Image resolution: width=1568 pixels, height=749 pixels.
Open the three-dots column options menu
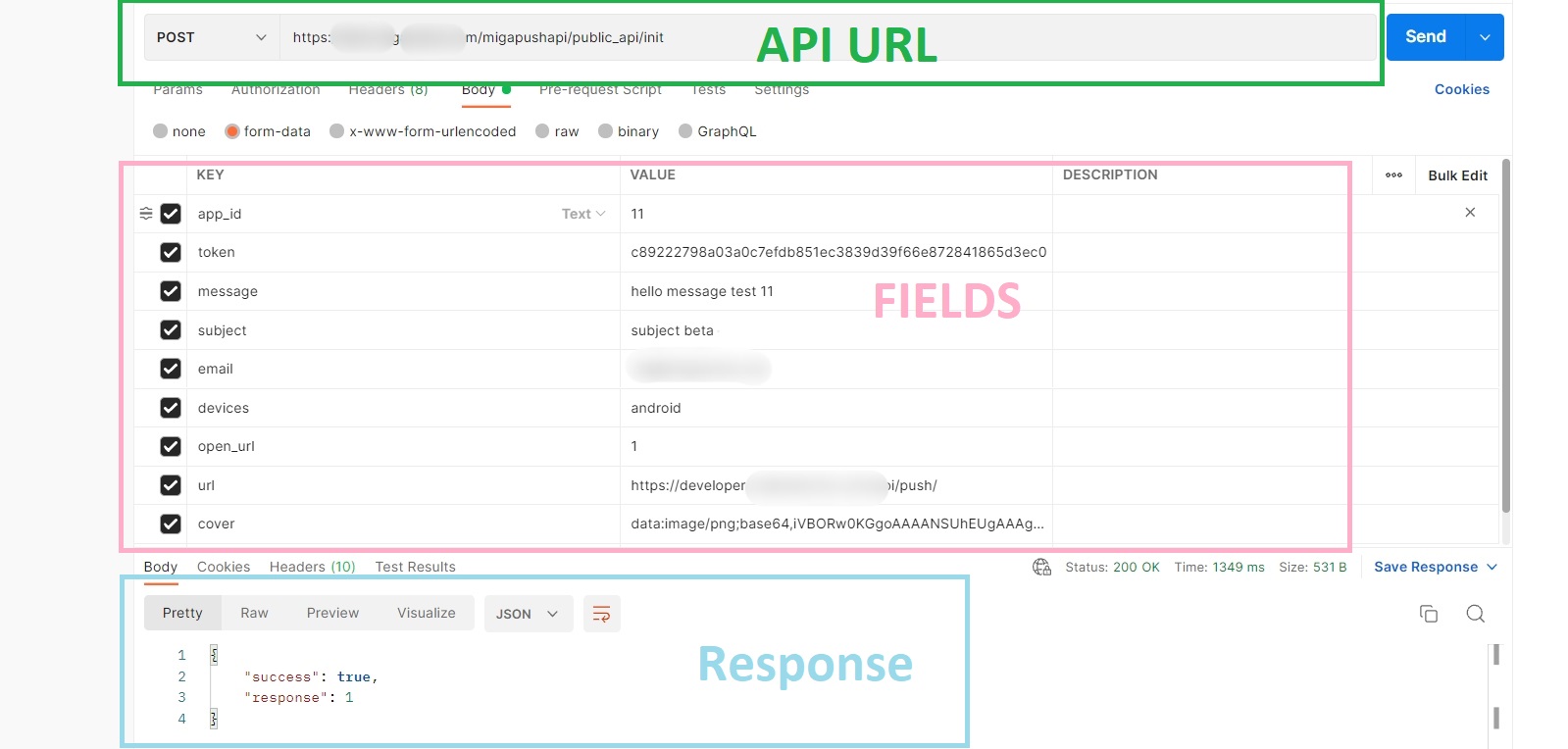pyautogui.click(x=1393, y=175)
